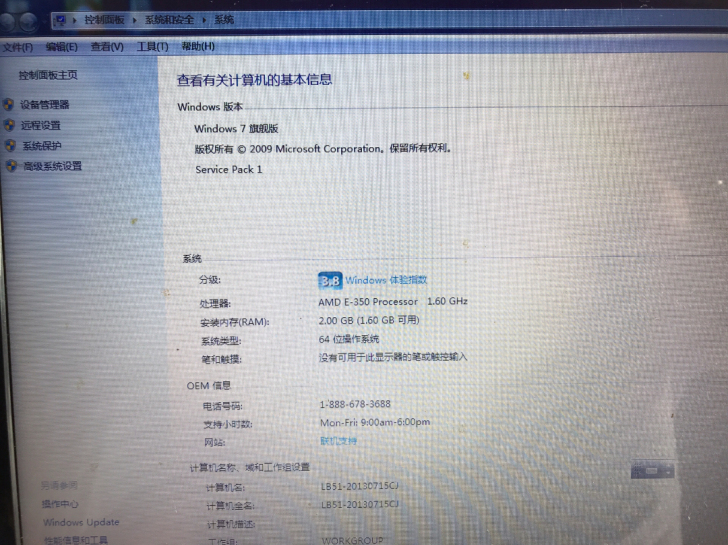The height and width of the screenshot is (545, 728).
Task: Go back with the navigation back button
Action: (7, 21)
